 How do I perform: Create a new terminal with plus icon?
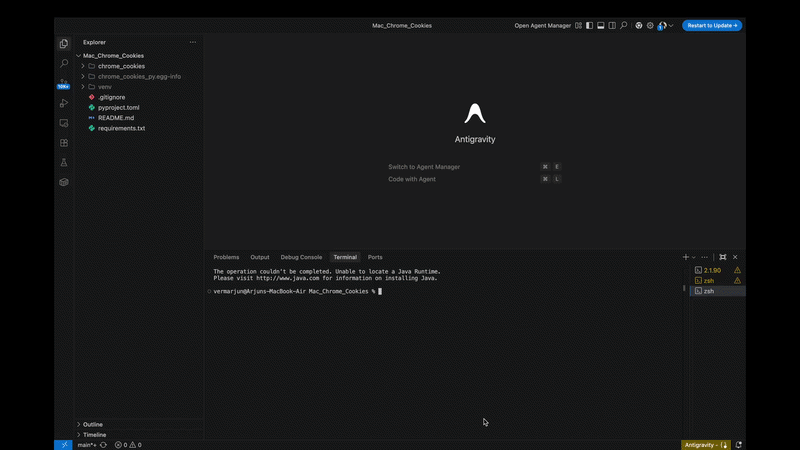pos(686,257)
